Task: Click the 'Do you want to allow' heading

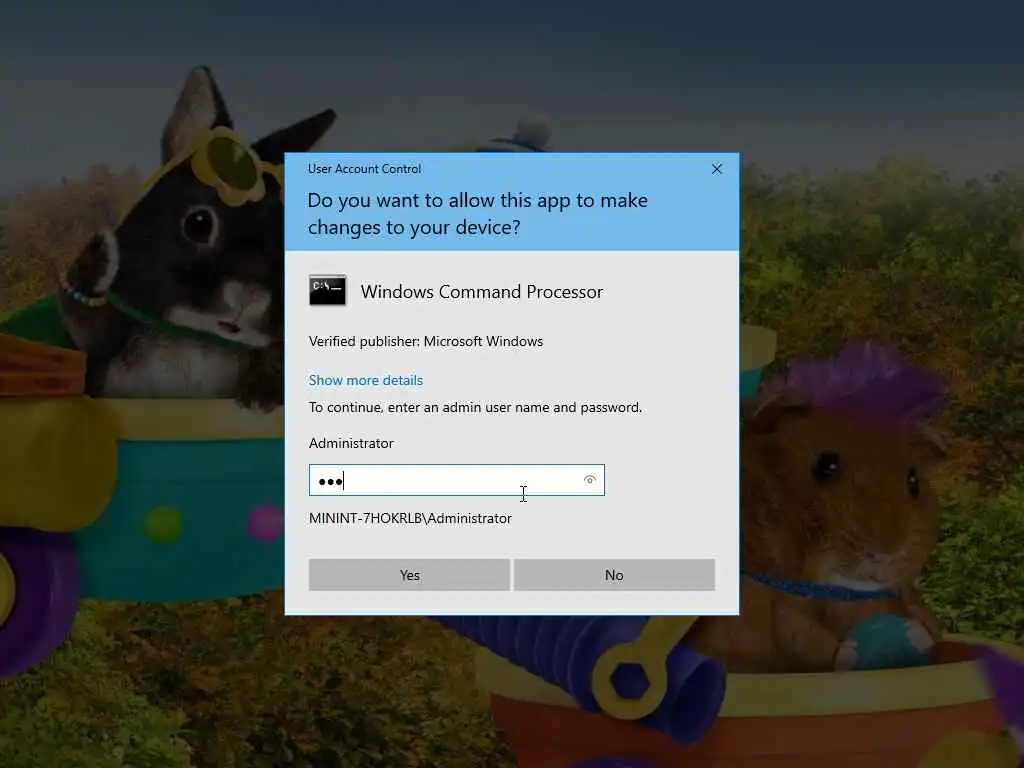Action: click(x=477, y=214)
